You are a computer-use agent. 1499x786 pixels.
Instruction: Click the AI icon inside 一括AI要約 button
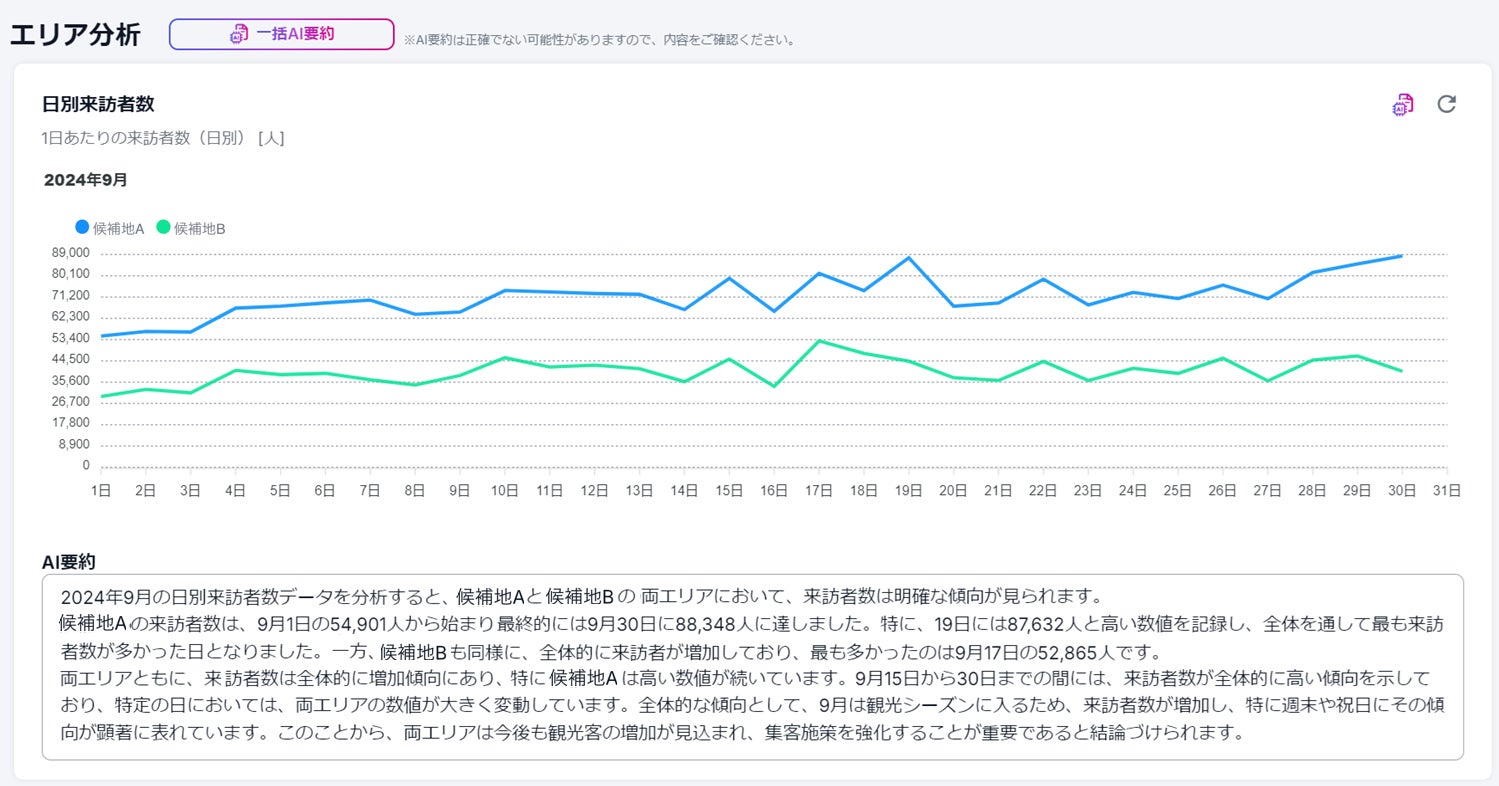[x=239, y=34]
